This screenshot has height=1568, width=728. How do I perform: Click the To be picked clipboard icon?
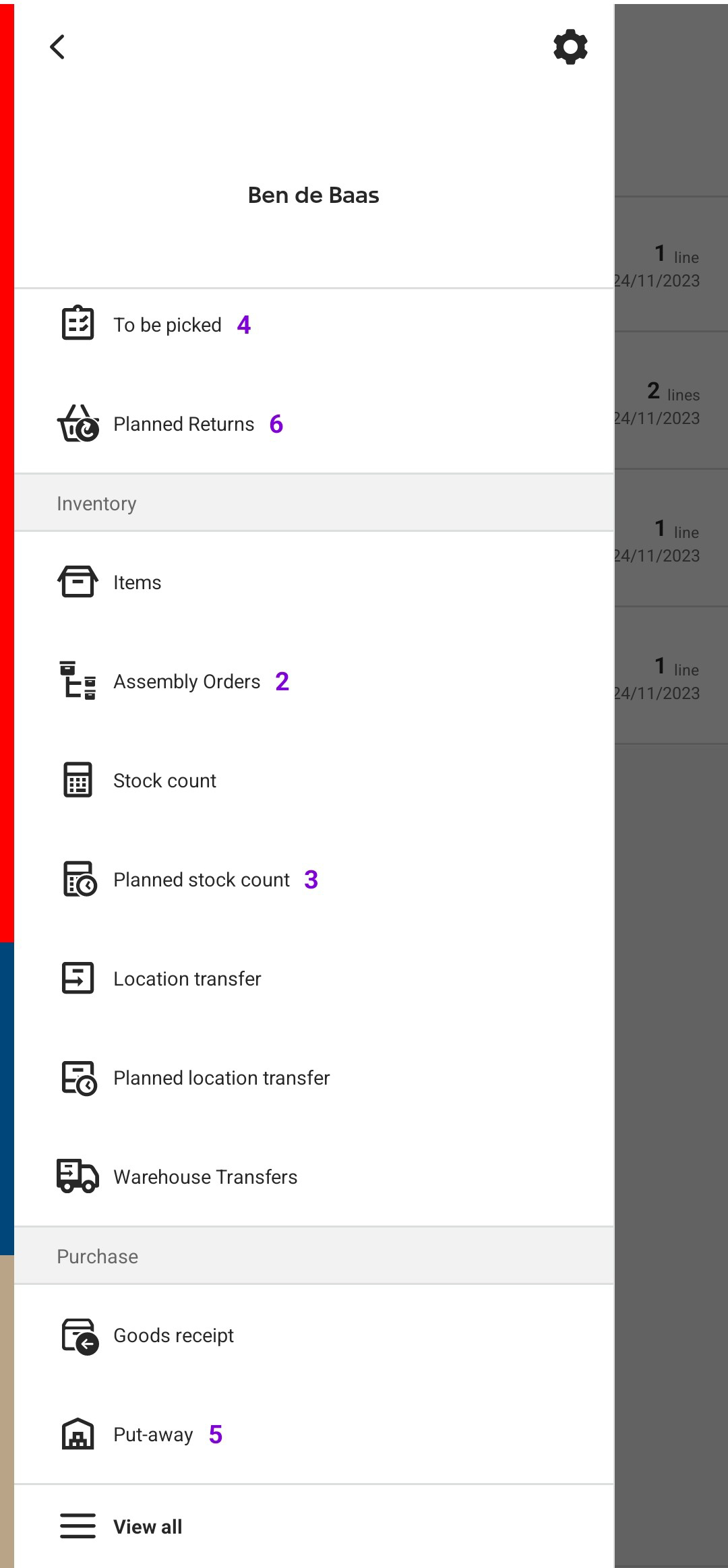tap(78, 323)
